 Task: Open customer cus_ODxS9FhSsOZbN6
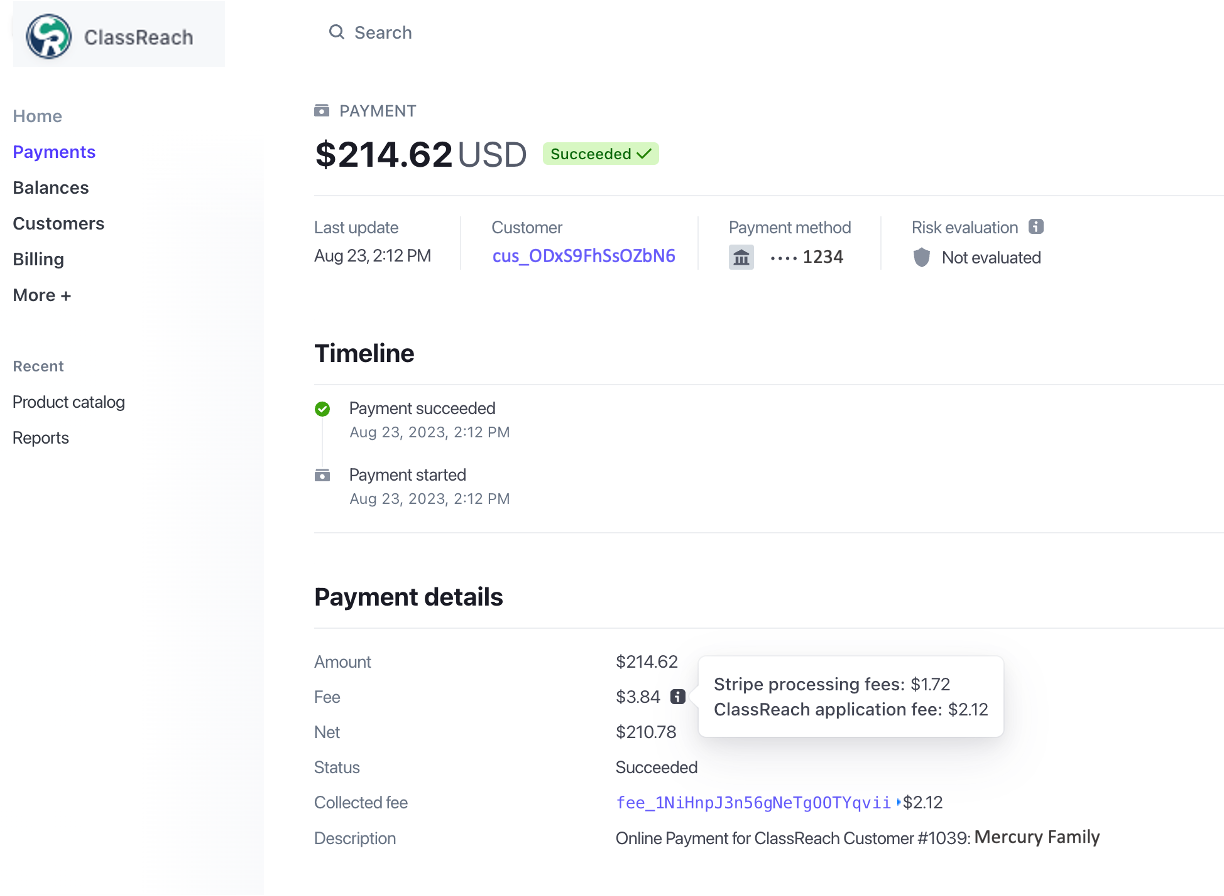[584, 256]
